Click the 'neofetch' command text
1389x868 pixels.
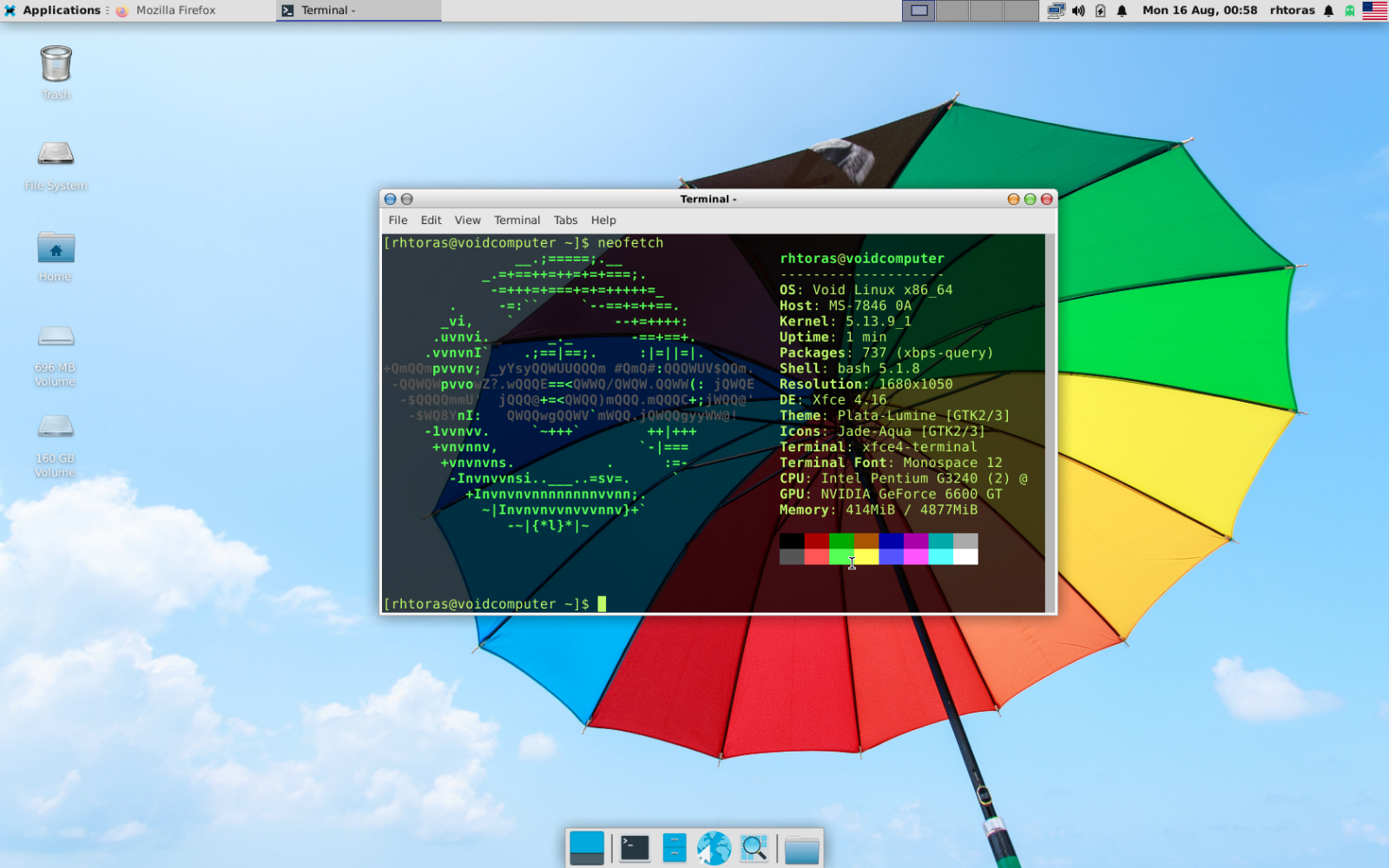pyautogui.click(x=630, y=243)
